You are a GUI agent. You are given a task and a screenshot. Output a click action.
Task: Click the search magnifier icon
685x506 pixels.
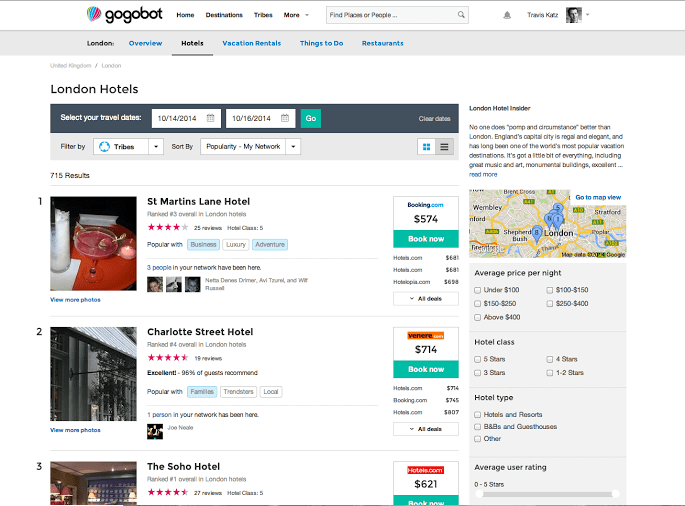[x=461, y=15]
